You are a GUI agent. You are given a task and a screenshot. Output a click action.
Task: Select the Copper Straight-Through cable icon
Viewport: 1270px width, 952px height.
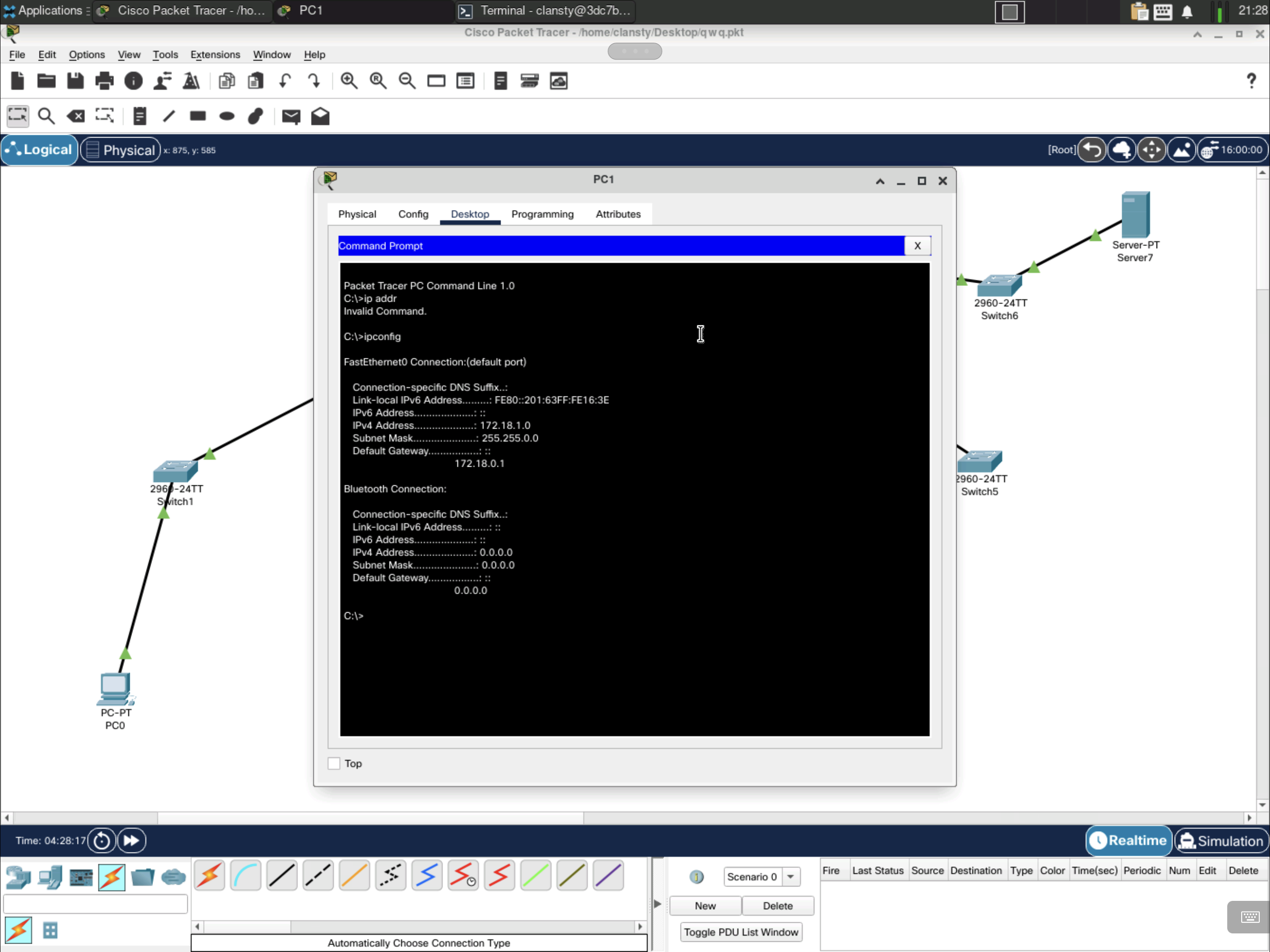[282, 876]
